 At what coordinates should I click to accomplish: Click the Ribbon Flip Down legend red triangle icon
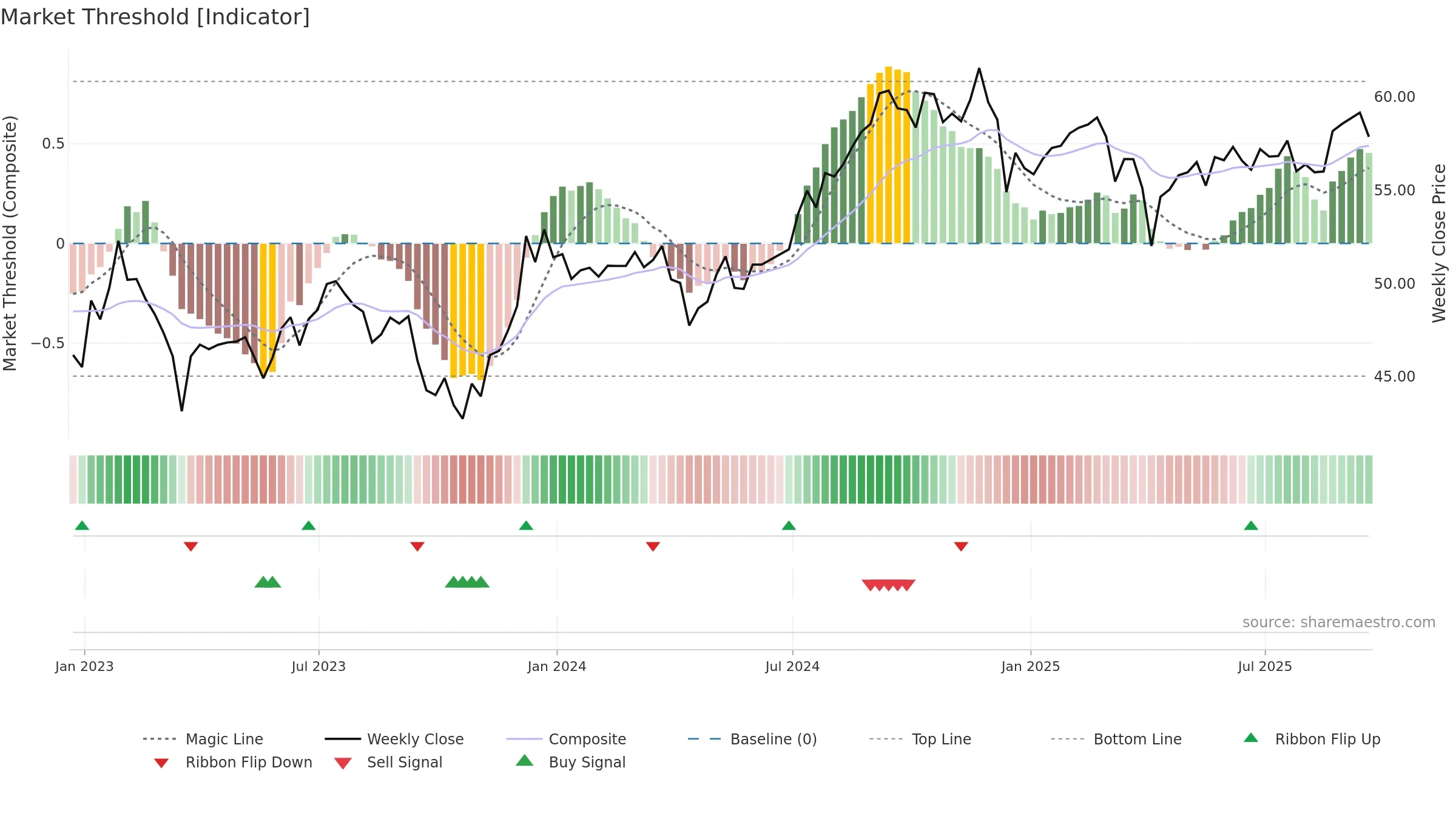[161, 763]
